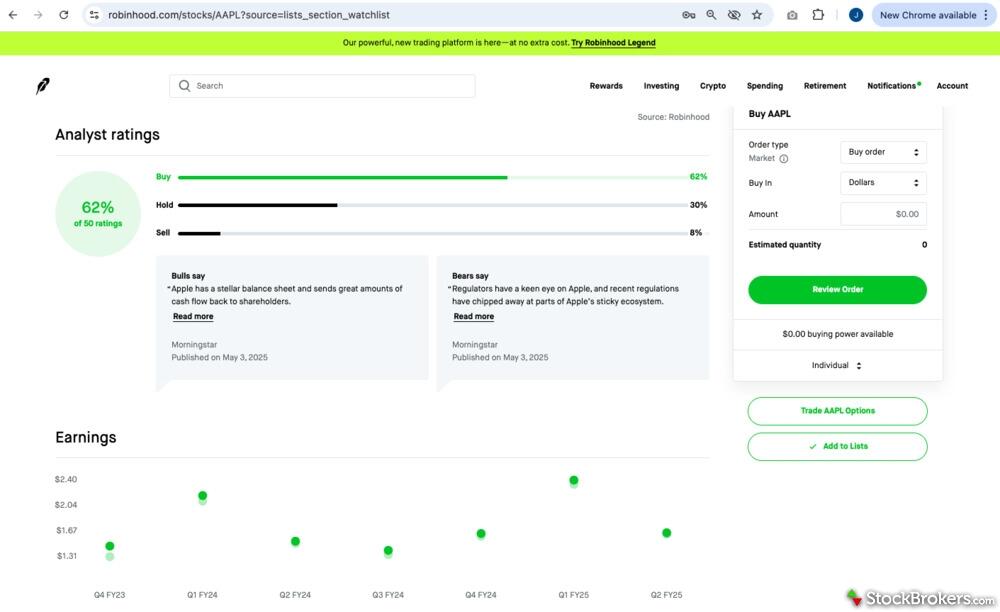
Task: Click into the Amount input field
Action: (883, 214)
